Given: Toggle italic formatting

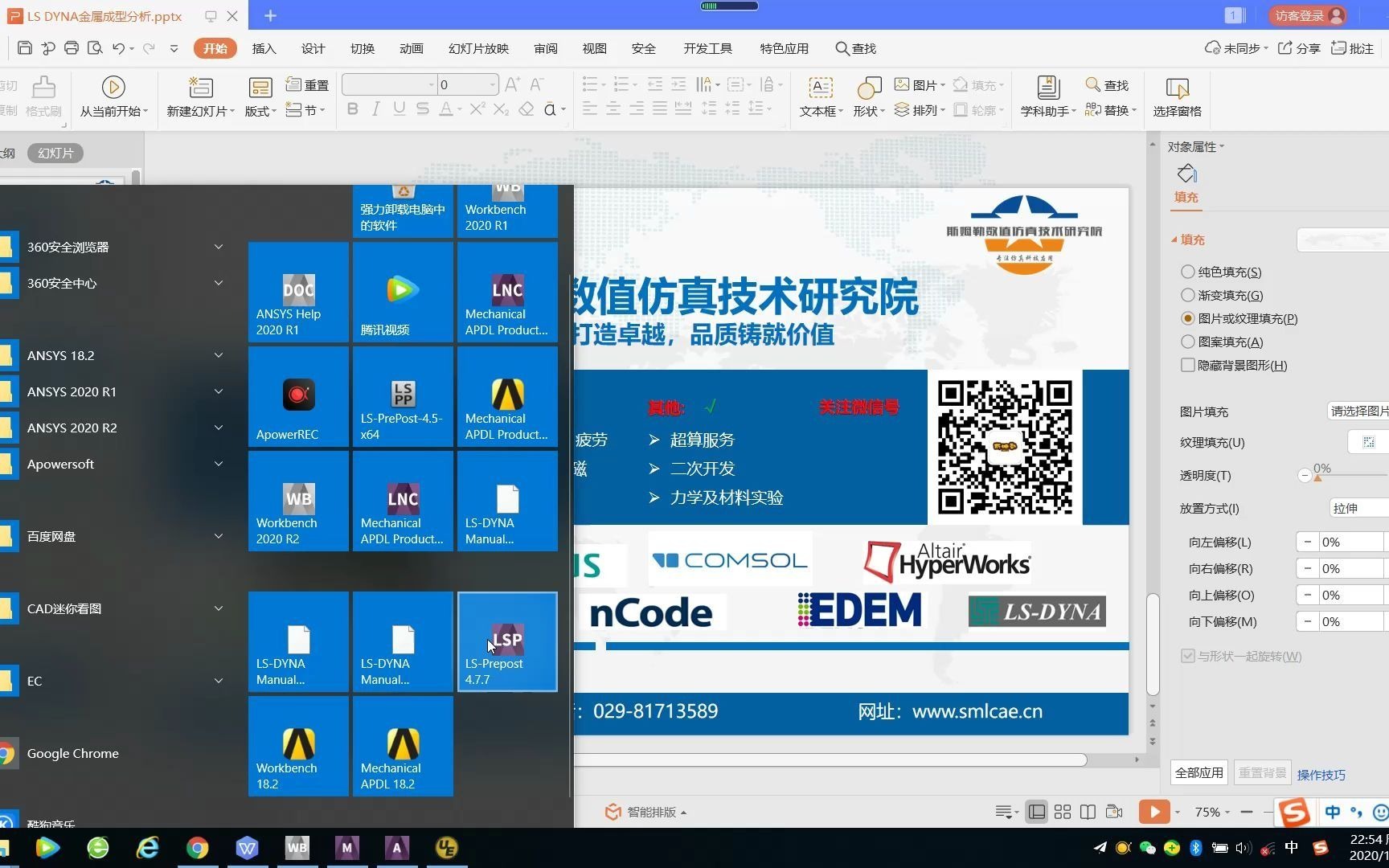Looking at the screenshot, I should pos(375,109).
